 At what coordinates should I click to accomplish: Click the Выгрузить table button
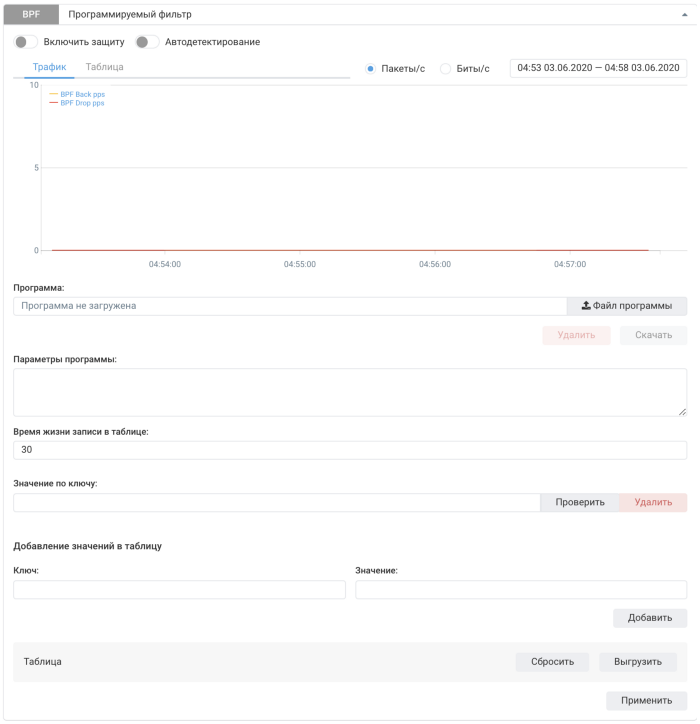coord(638,662)
